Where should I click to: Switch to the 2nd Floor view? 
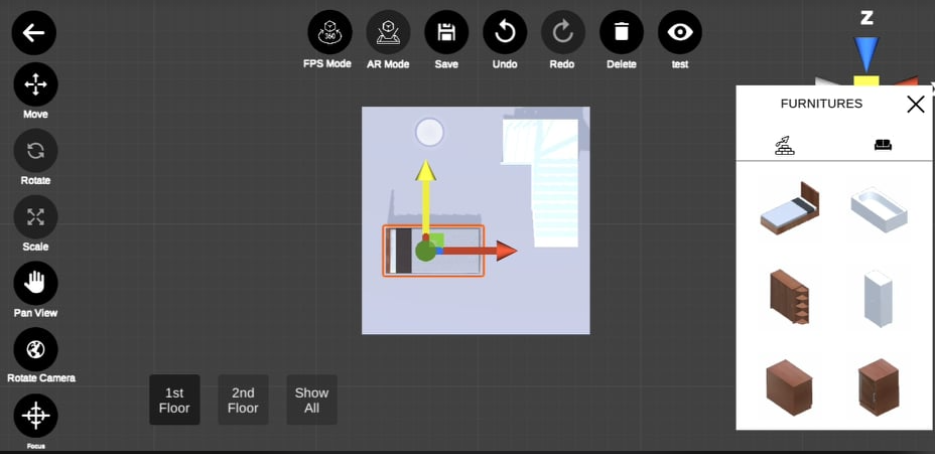coord(243,400)
